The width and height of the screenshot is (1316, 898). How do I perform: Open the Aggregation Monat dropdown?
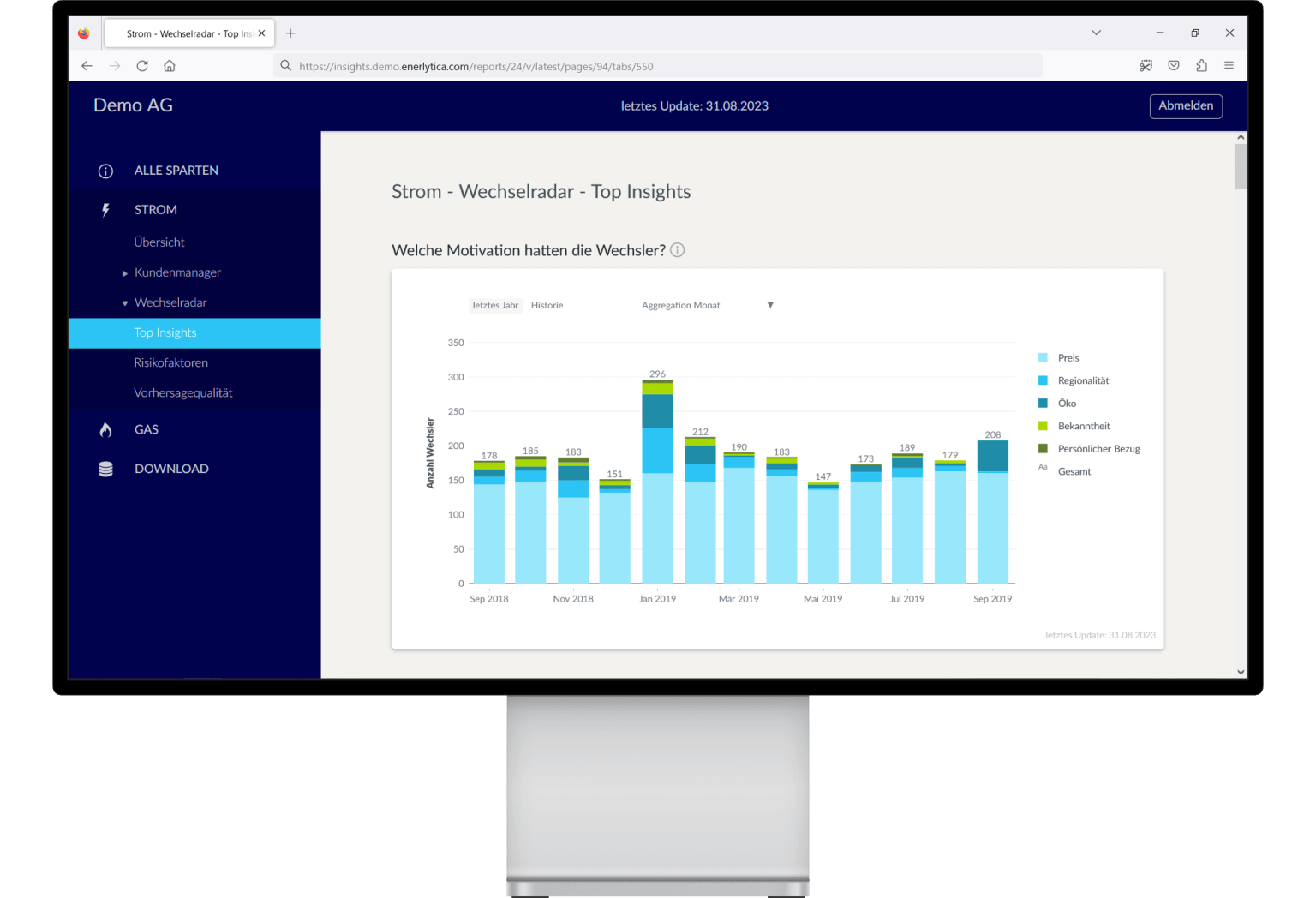pos(707,305)
